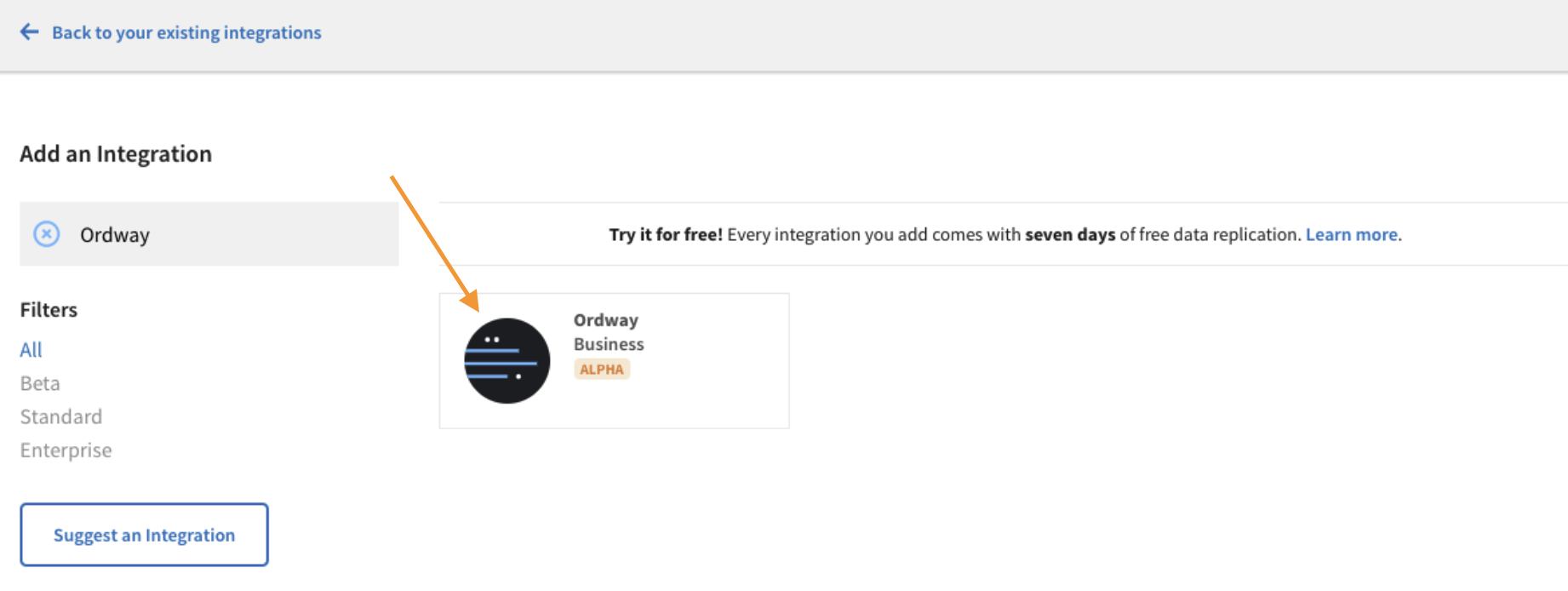Image resolution: width=1568 pixels, height=591 pixels.
Task: Filter integrations by Enterprise
Action: [x=66, y=450]
